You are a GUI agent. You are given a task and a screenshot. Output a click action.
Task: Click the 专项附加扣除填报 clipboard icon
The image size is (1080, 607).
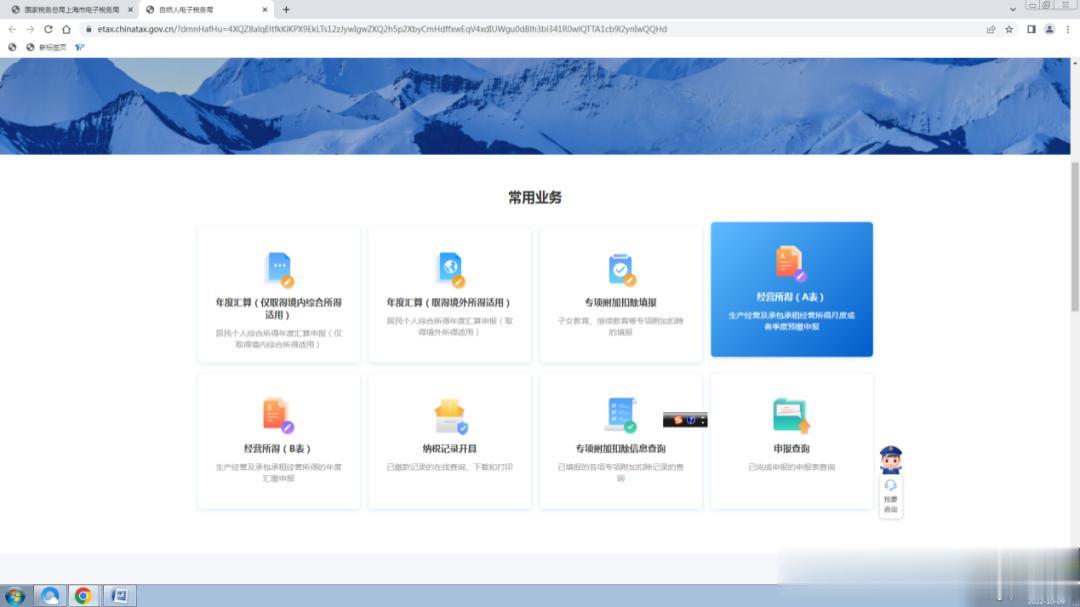click(x=621, y=269)
